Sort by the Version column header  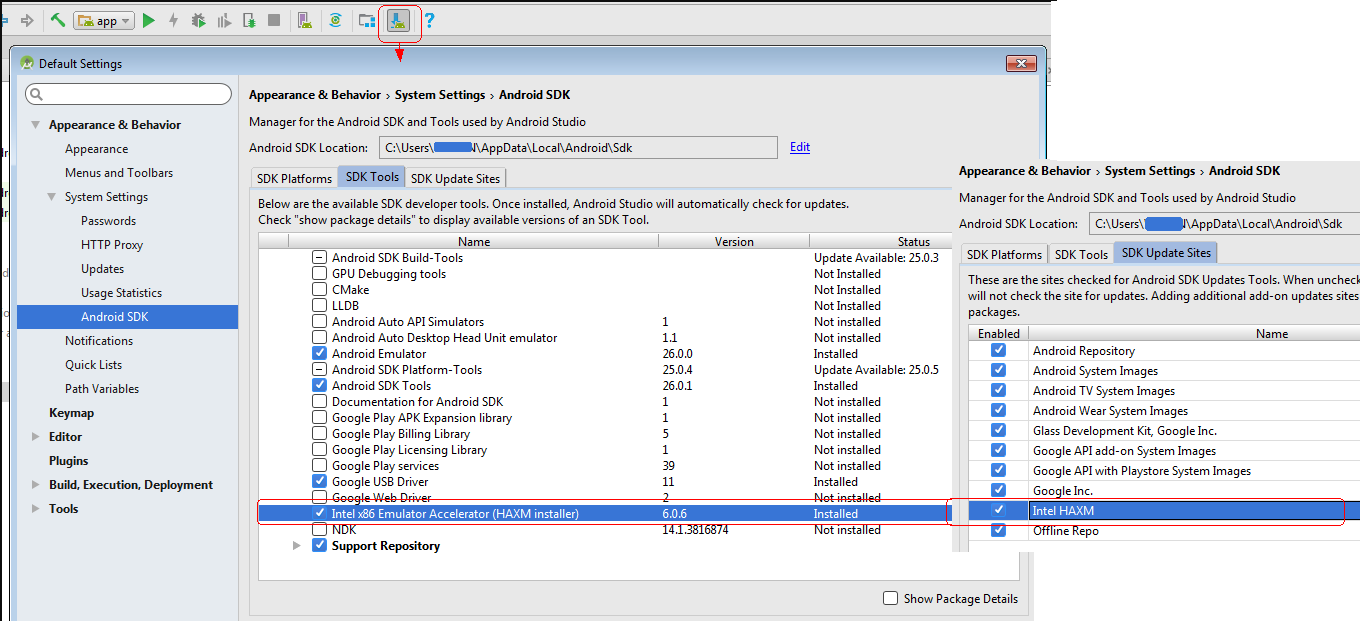(x=734, y=241)
